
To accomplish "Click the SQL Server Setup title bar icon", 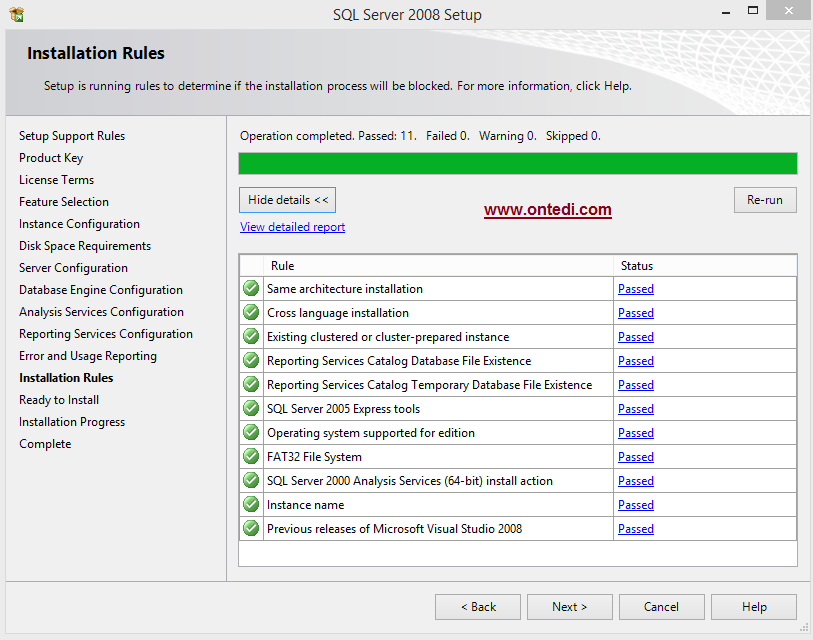I will [17, 15].
